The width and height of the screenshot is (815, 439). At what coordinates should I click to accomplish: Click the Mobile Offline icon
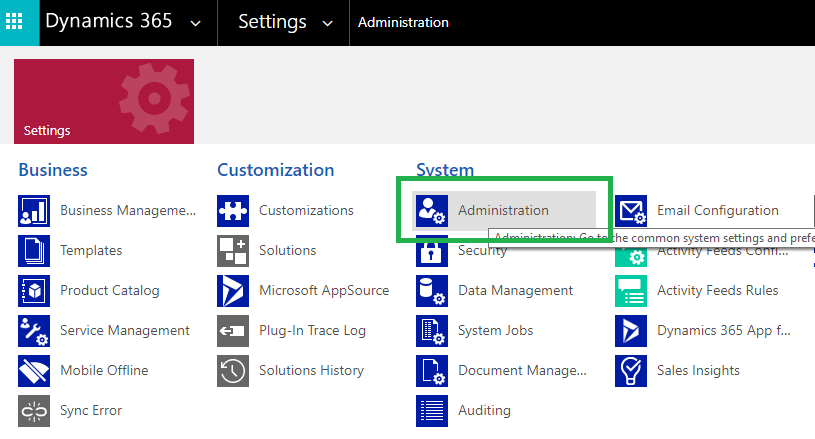[x=34, y=371]
